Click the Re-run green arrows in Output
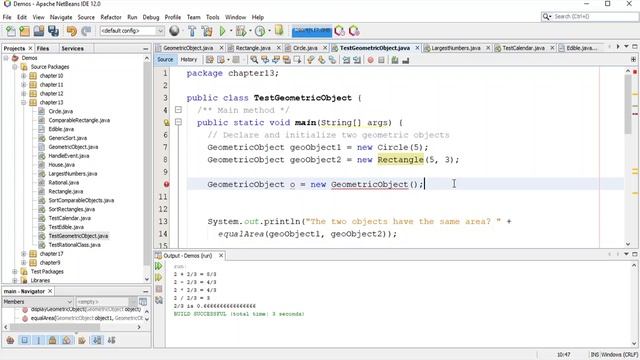640x360 pixels. click(159, 266)
